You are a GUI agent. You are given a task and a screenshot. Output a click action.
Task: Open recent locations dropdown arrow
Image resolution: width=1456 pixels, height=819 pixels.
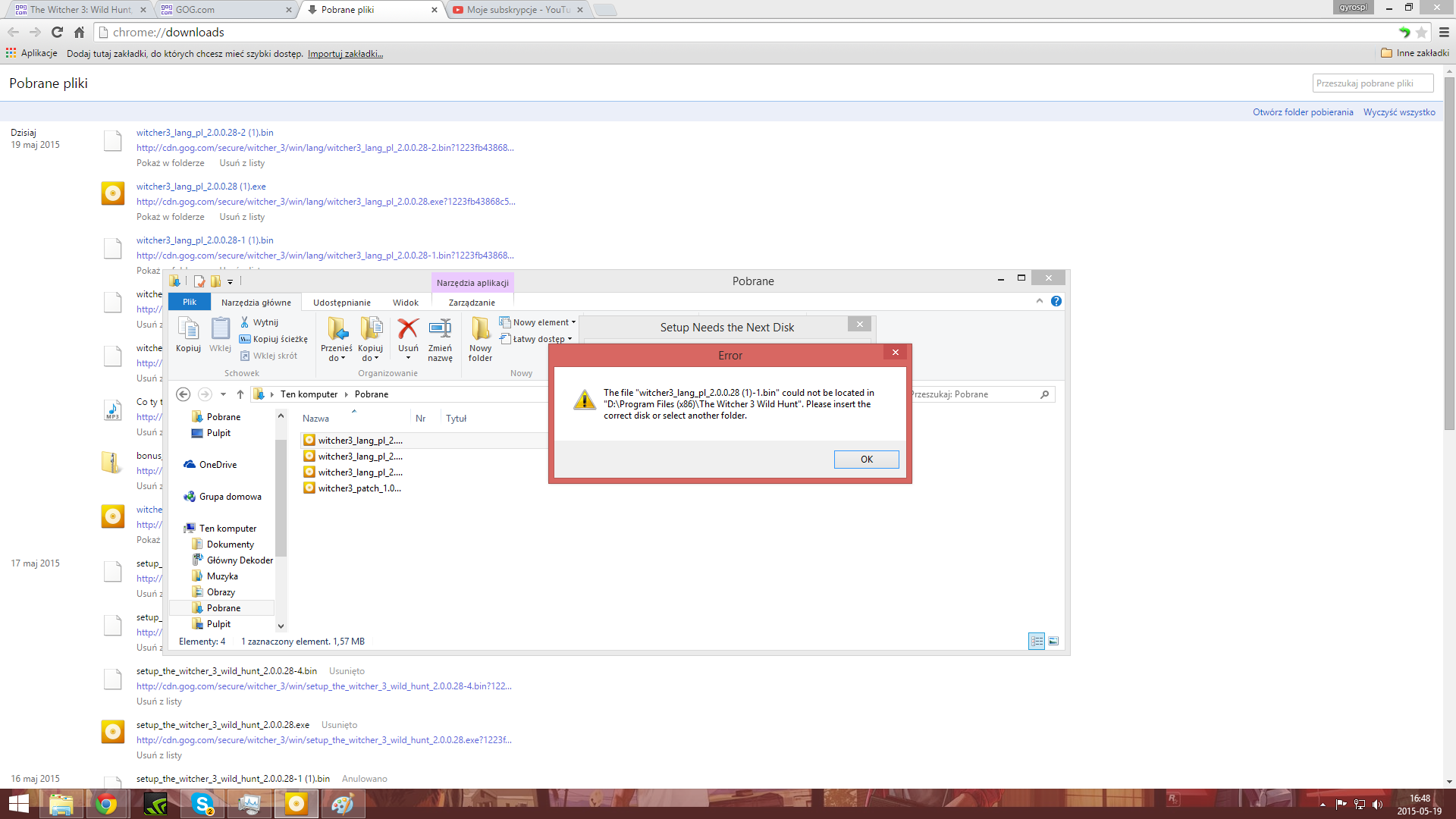[x=223, y=394]
